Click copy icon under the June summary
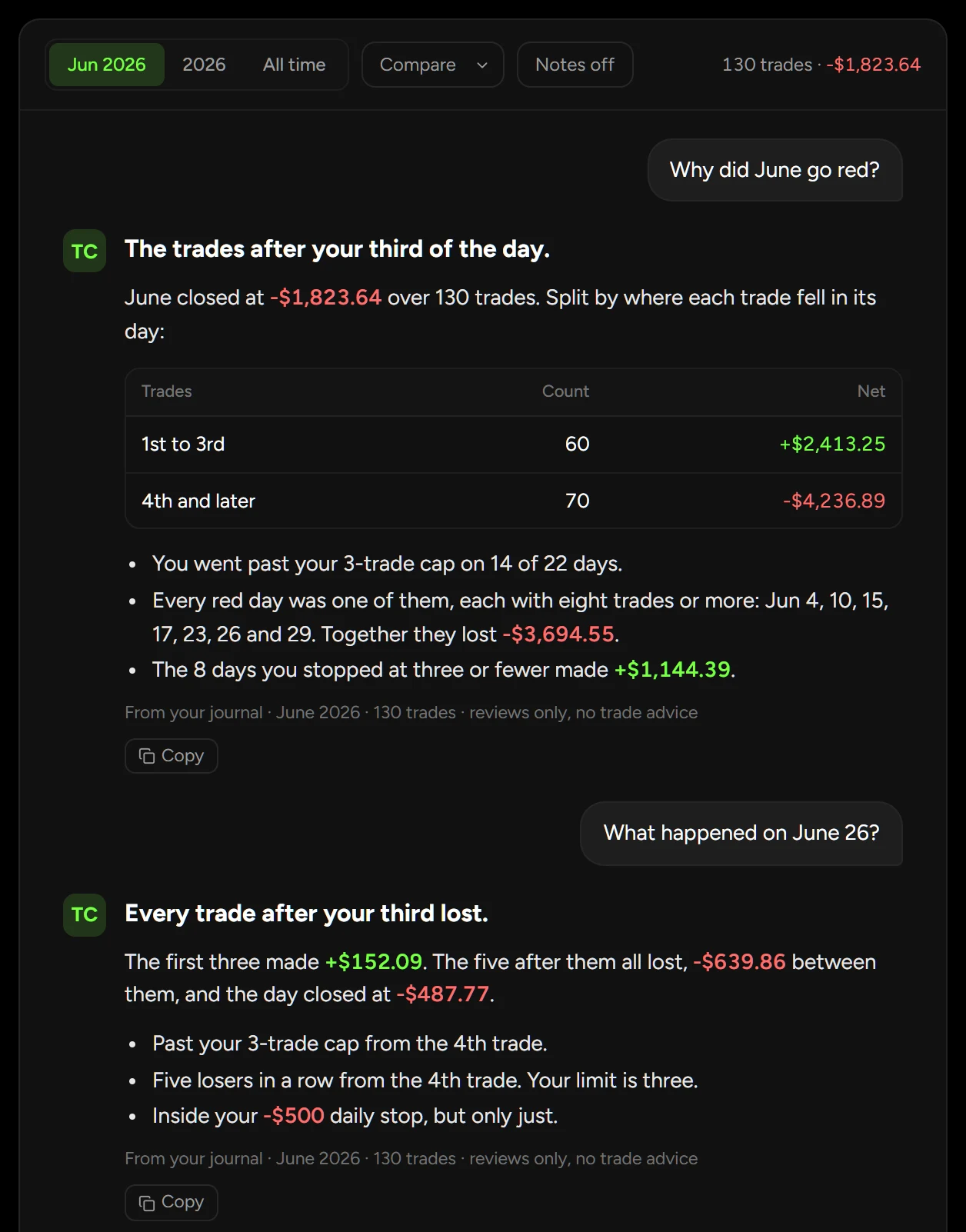Image resolution: width=966 pixels, height=1232 pixels. click(x=147, y=756)
